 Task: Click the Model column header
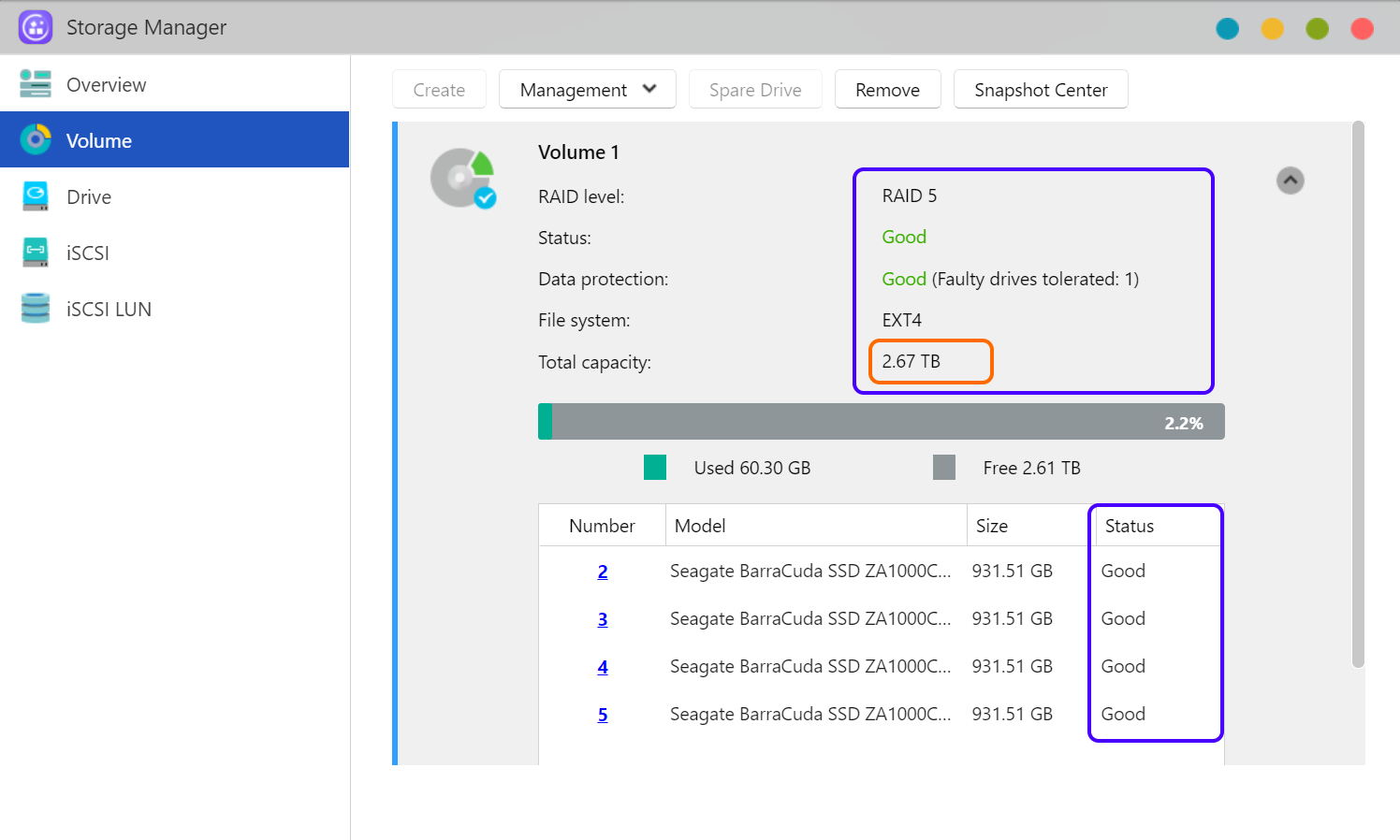click(x=700, y=526)
